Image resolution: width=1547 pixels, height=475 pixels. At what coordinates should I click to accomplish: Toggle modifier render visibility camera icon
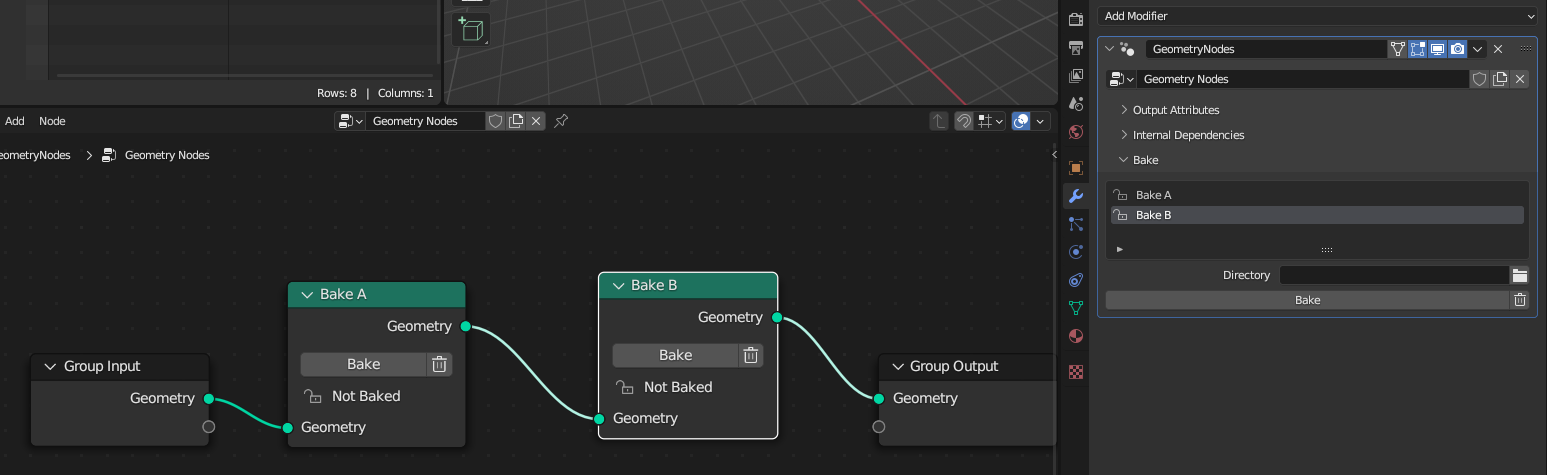point(1458,49)
